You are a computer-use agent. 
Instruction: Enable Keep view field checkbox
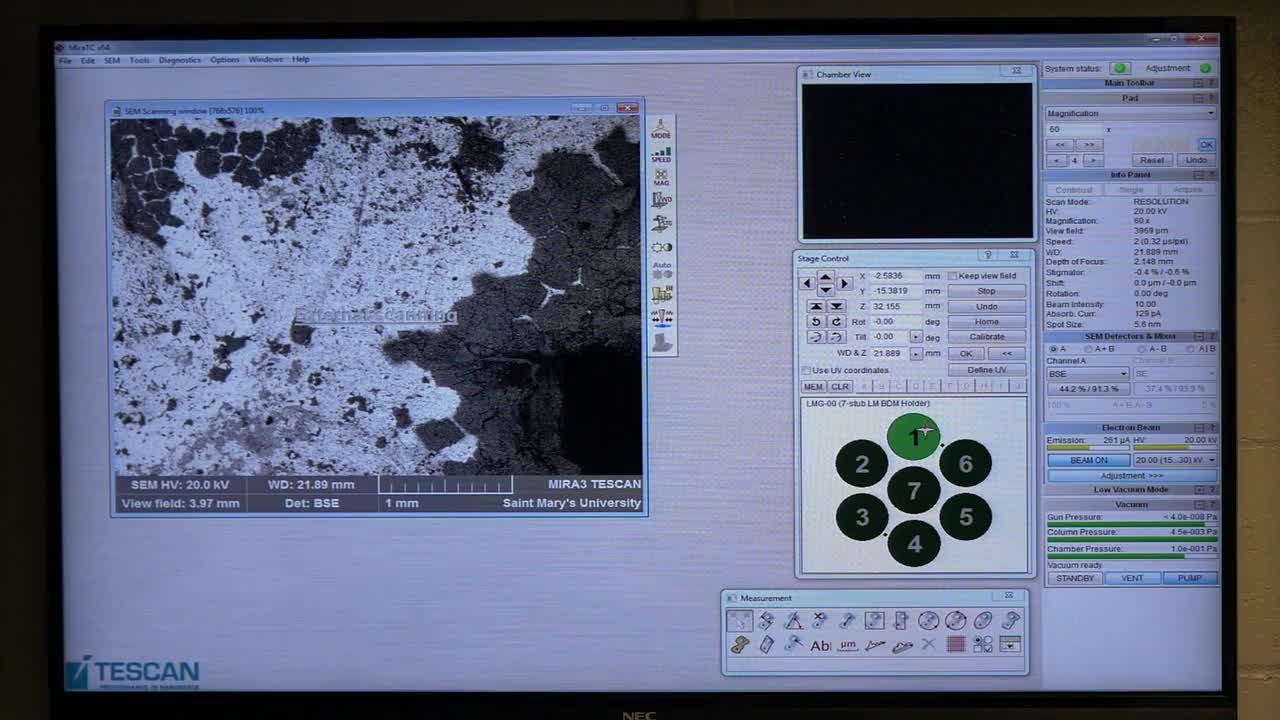coord(952,276)
